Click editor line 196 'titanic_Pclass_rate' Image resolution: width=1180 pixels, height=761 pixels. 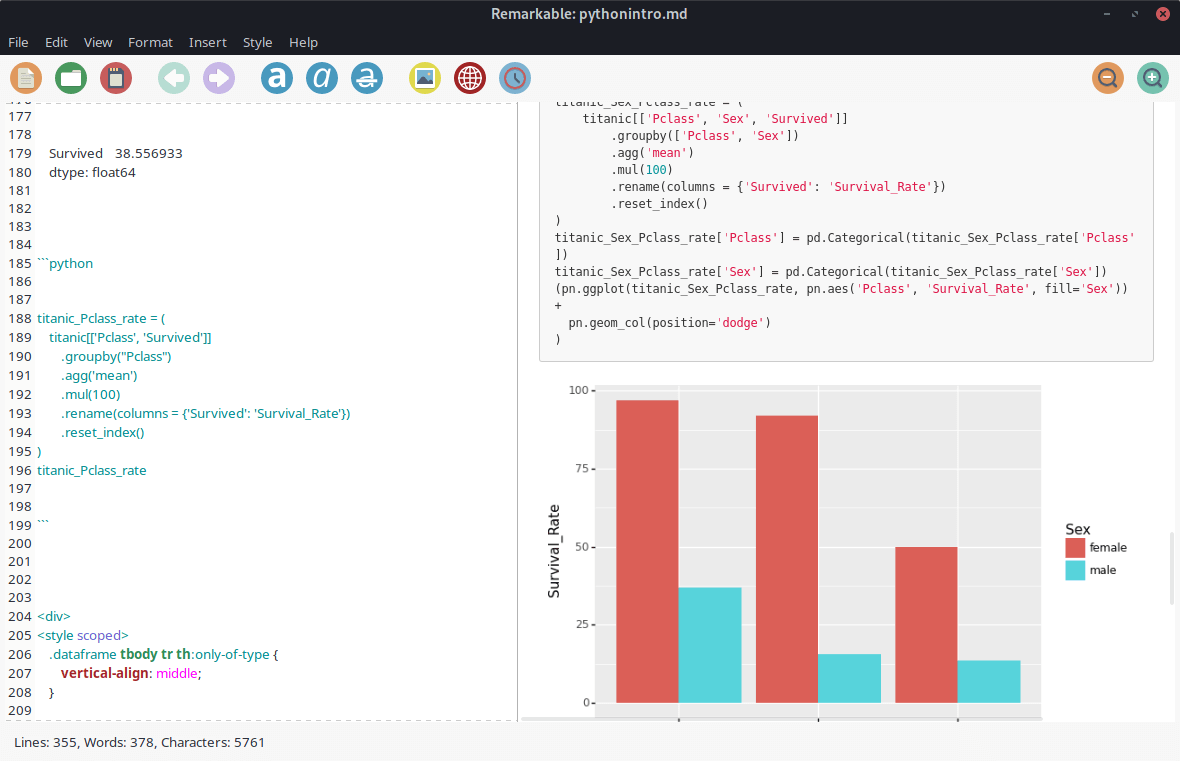pos(92,470)
